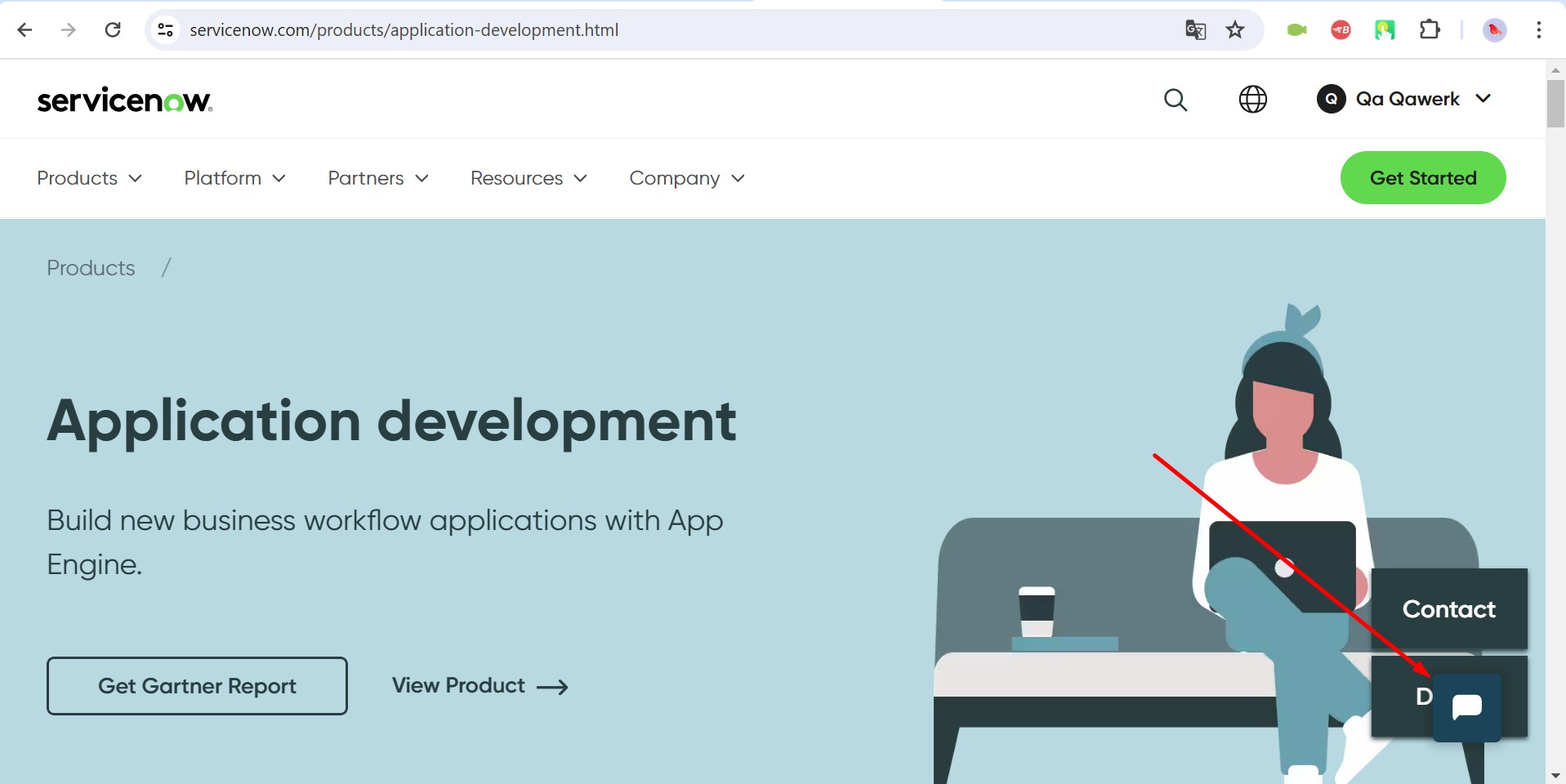Expand the Platform navigation menu

[x=235, y=178]
